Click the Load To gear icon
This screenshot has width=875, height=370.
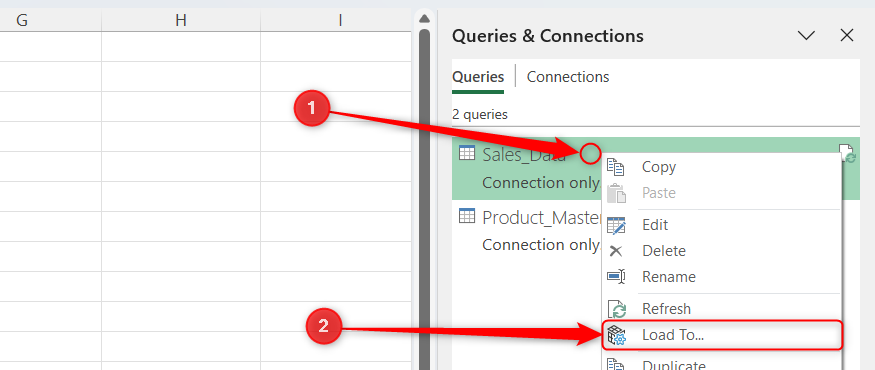[x=616, y=336]
